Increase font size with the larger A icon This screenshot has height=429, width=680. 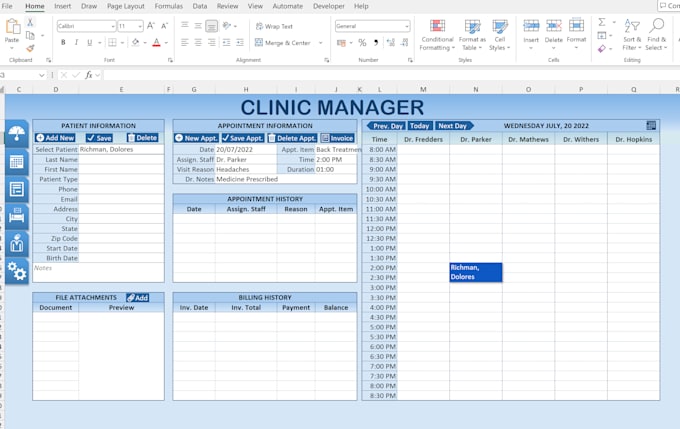[150, 26]
